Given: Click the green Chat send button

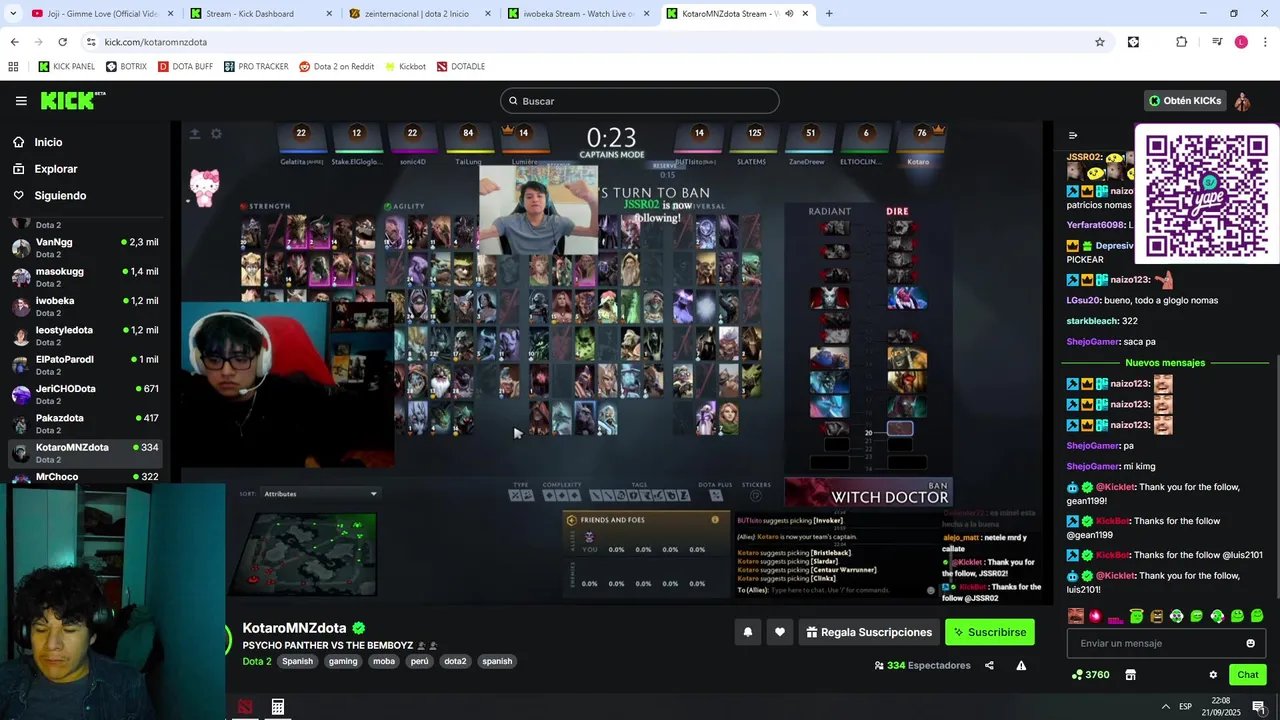Looking at the screenshot, I should coord(1248,675).
